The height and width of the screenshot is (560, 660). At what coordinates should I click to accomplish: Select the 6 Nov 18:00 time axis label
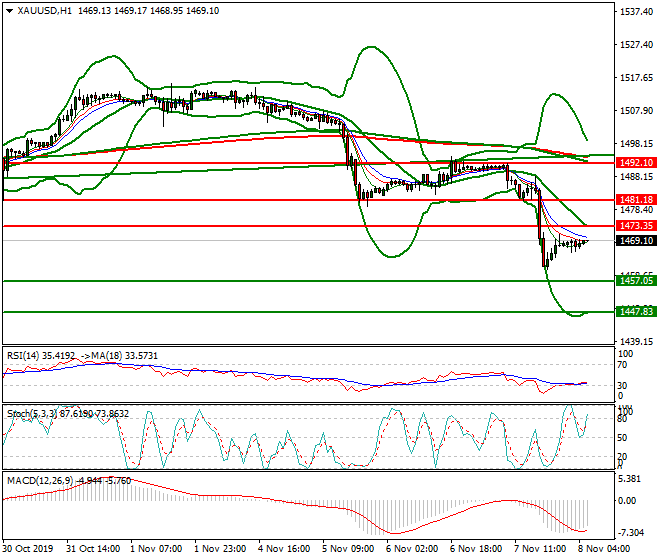[x=476, y=549]
